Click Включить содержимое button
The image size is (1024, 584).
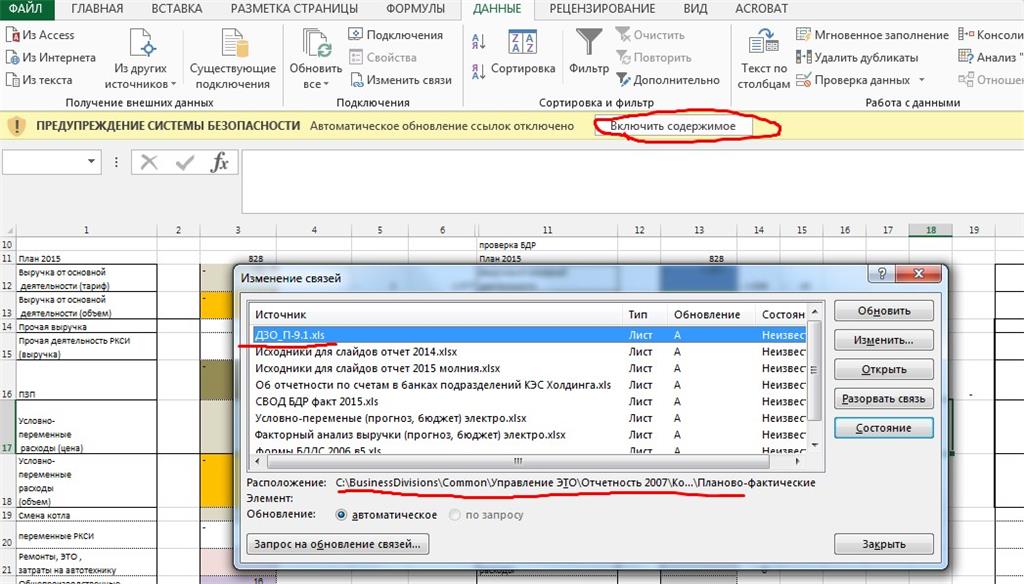[x=673, y=126]
